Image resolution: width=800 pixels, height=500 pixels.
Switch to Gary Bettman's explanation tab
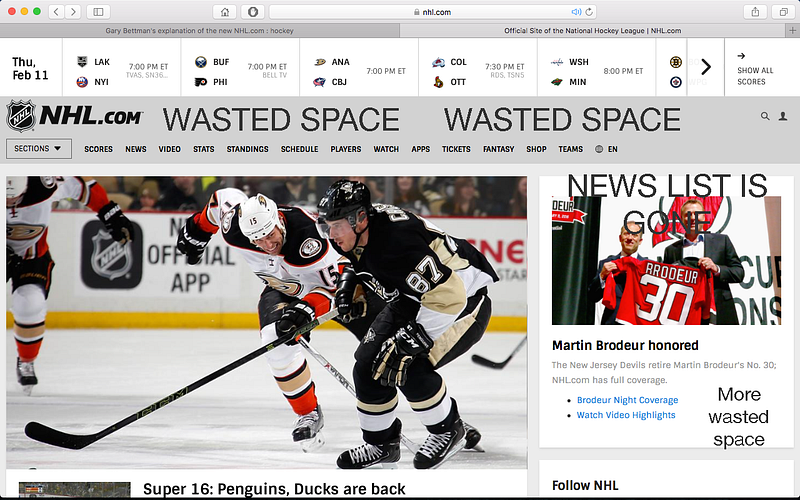click(x=199, y=31)
